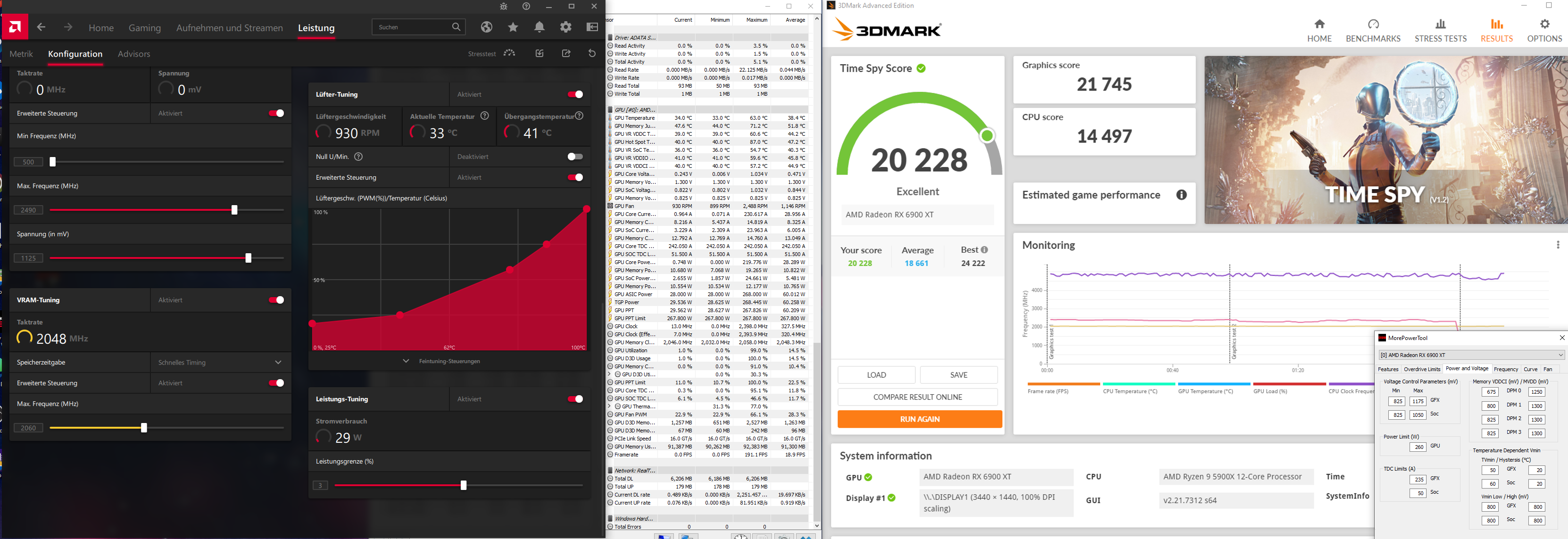Open the favorites star icon
Screen dimensions: 1568x539
click(x=513, y=27)
